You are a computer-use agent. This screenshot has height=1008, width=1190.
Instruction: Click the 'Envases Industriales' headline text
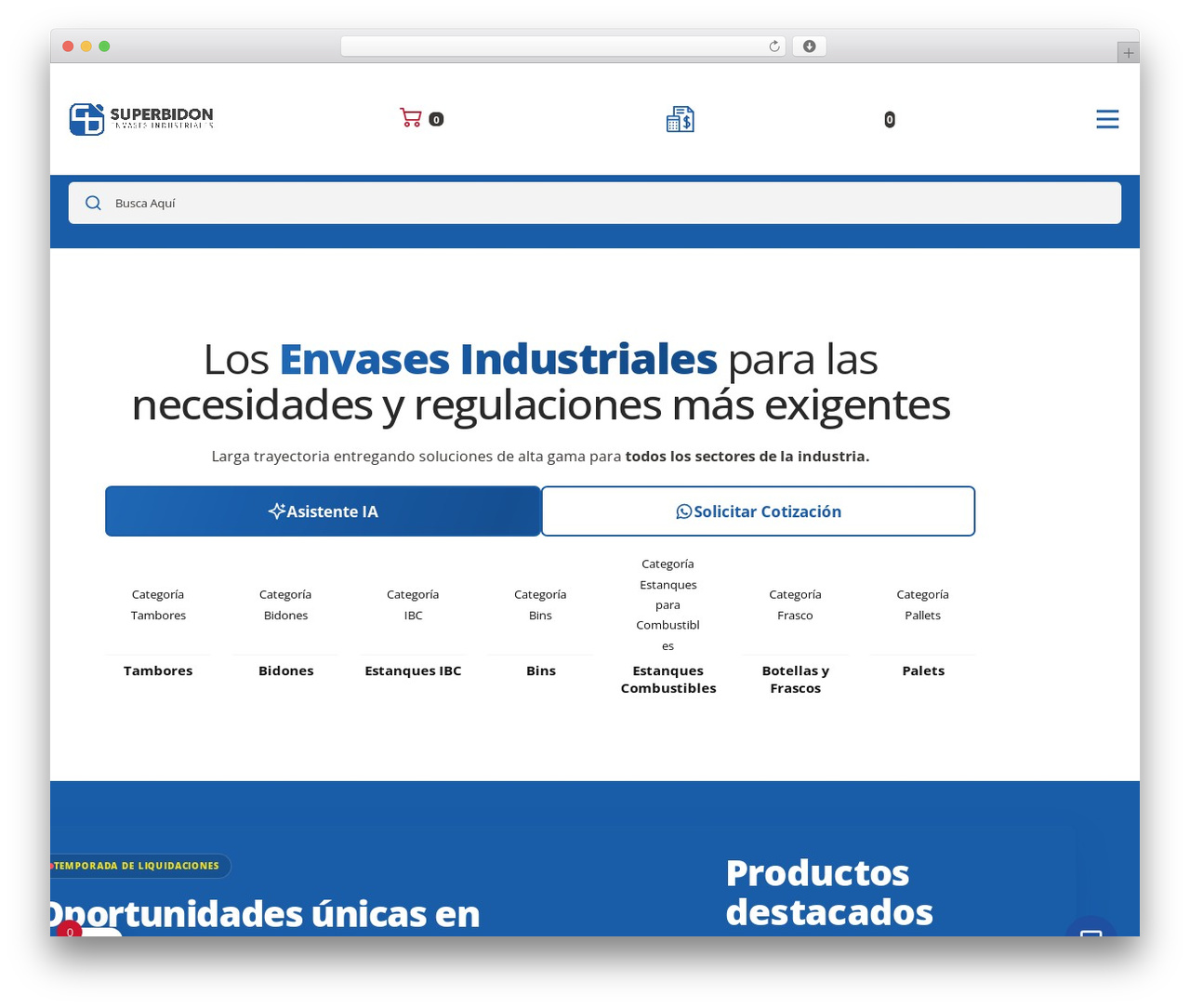498,359
